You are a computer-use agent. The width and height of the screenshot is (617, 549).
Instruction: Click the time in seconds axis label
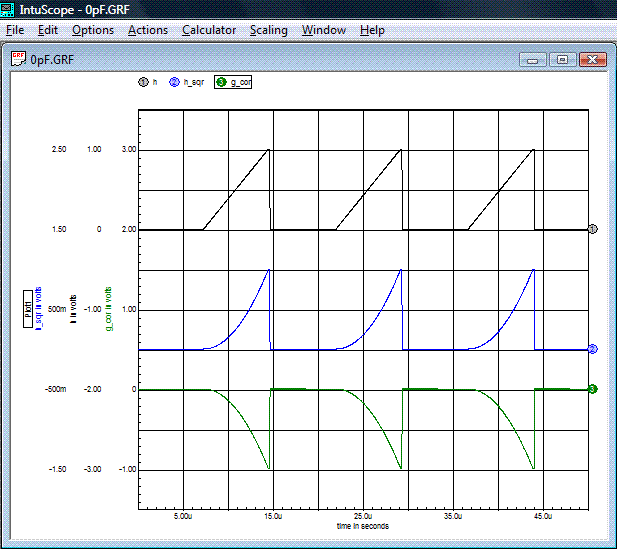point(363,526)
